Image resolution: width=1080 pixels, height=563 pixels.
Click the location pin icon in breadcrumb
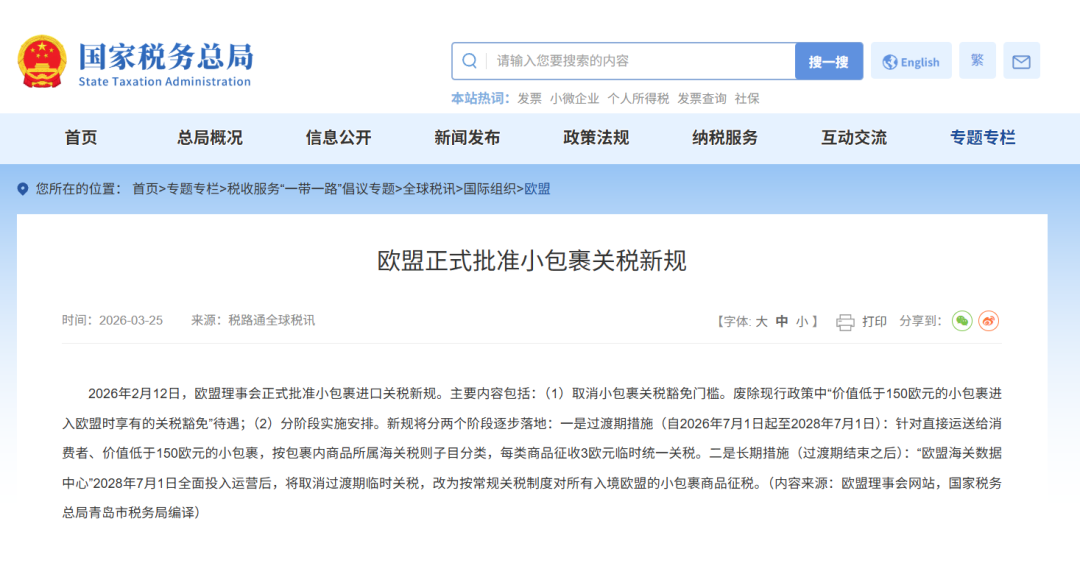[23, 189]
